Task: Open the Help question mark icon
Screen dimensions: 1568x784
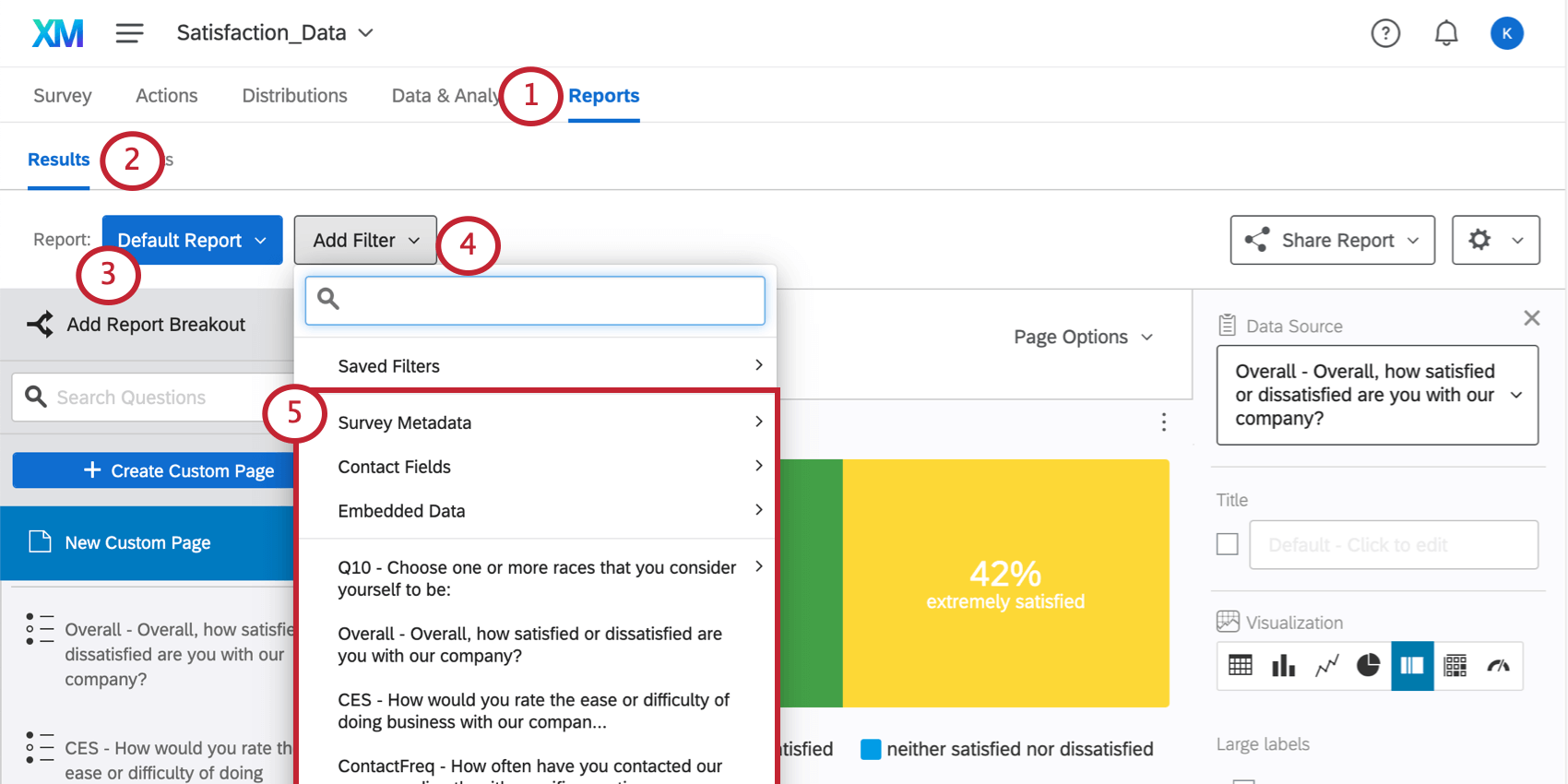Action: pos(1385,33)
